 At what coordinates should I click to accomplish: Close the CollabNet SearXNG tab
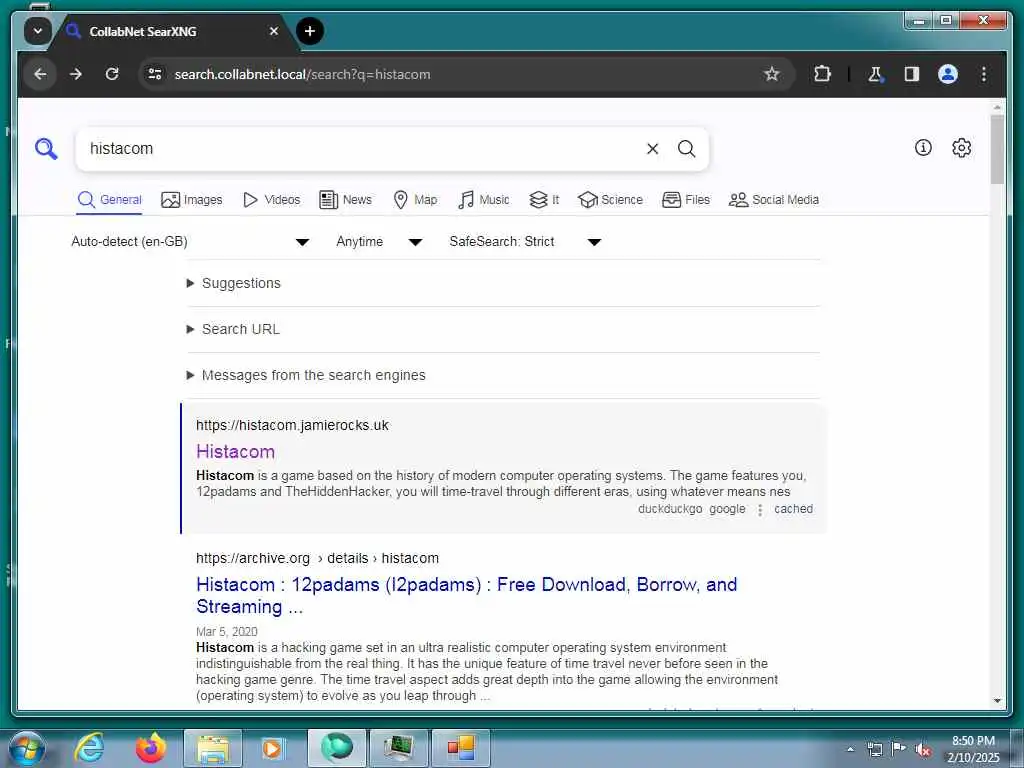coord(274,31)
